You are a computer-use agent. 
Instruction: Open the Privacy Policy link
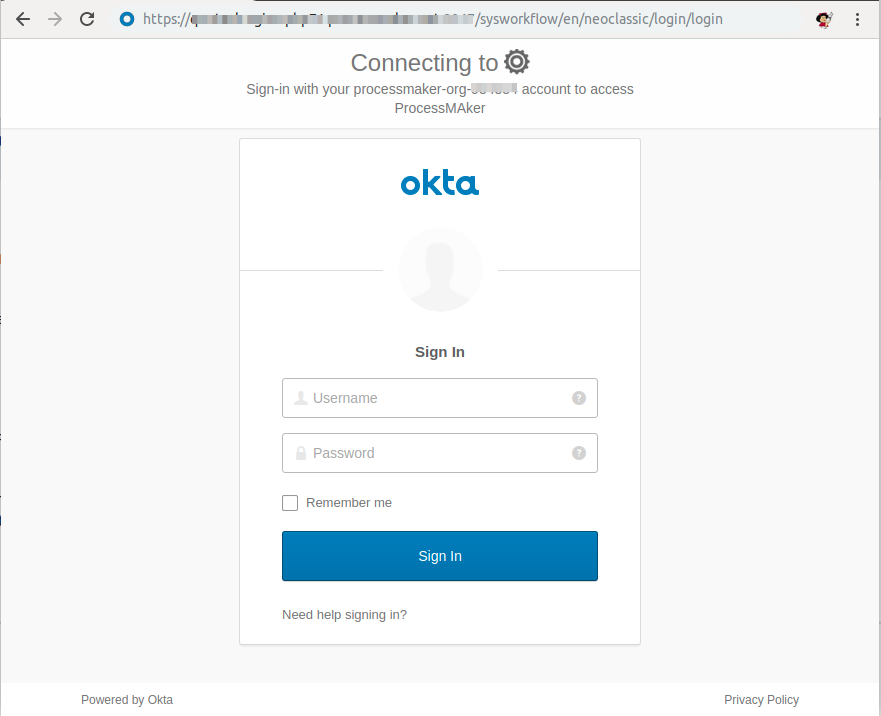pos(761,700)
